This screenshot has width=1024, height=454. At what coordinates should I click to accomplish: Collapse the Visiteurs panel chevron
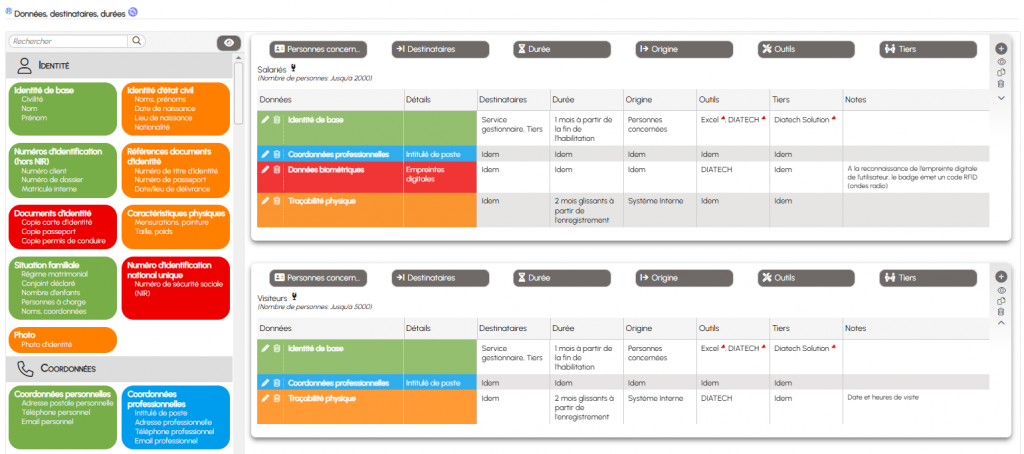(x=1001, y=323)
